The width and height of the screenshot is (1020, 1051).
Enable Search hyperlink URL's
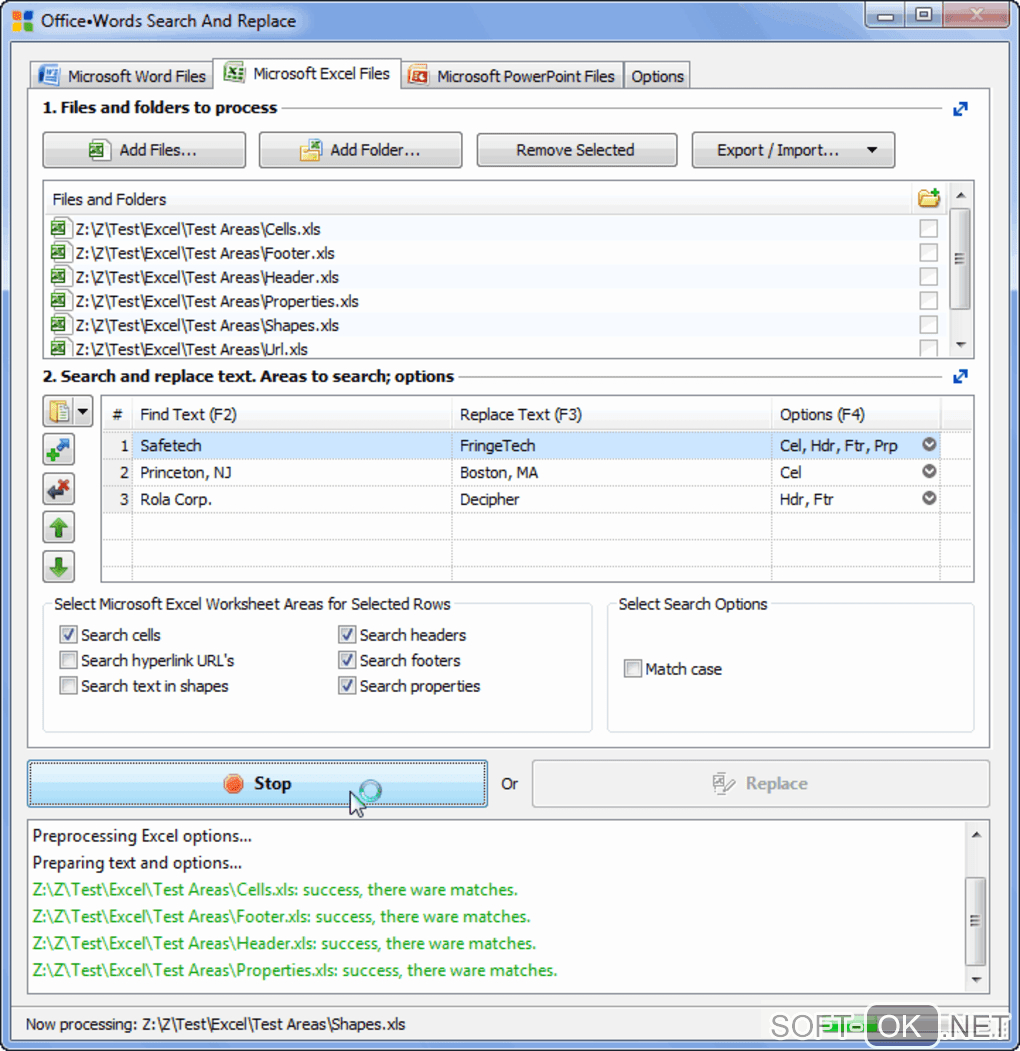pos(68,660)
